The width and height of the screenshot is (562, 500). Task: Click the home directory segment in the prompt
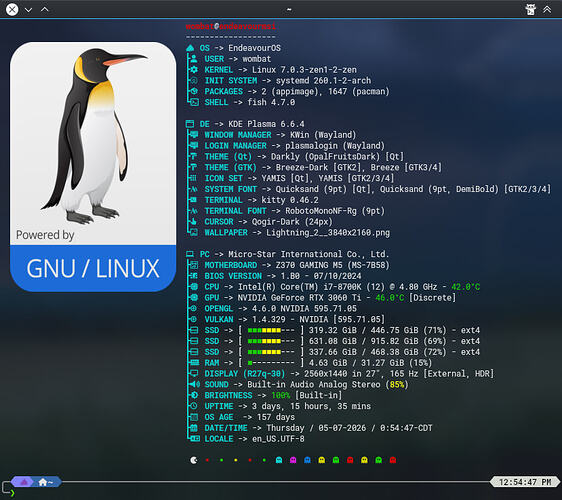pos(47,482)
